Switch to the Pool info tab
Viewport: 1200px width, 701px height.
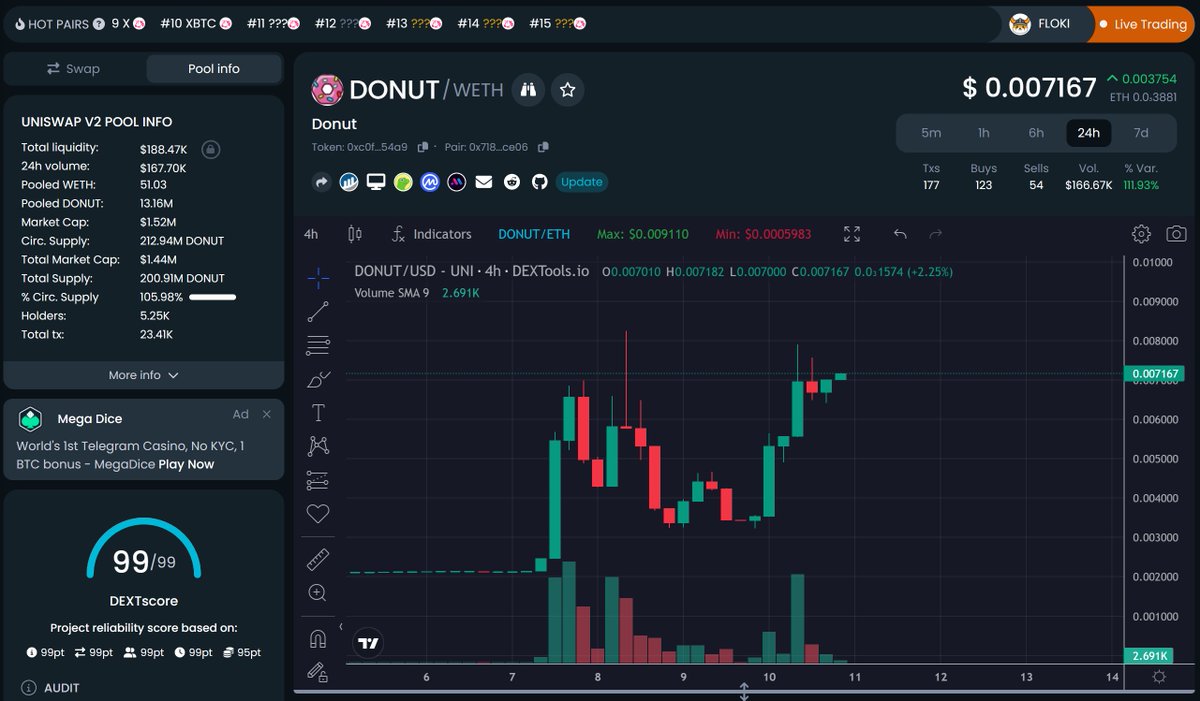(214, 69)
